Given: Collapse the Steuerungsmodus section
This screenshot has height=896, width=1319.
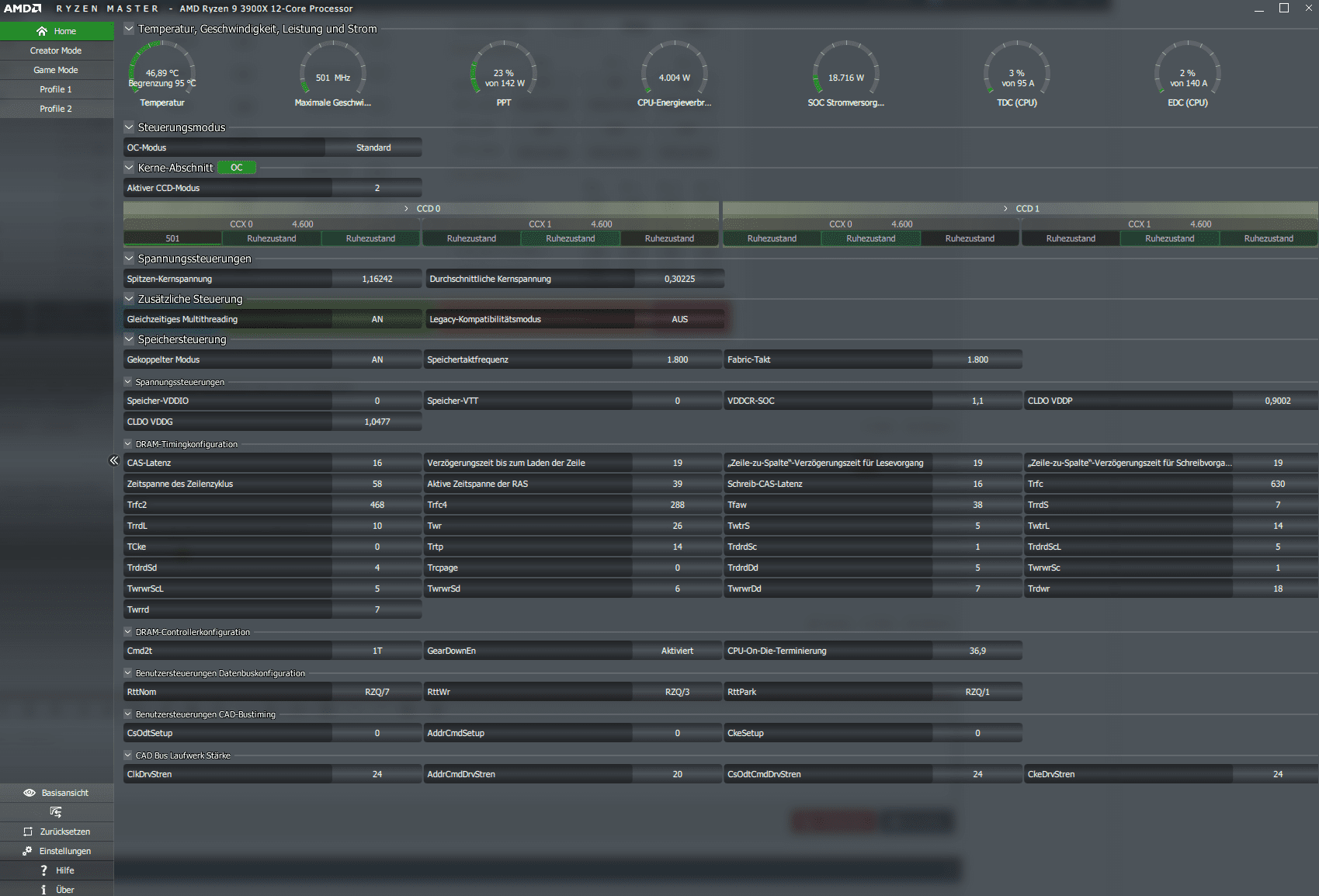Looking at the screenshot, I should coord(129,127).
